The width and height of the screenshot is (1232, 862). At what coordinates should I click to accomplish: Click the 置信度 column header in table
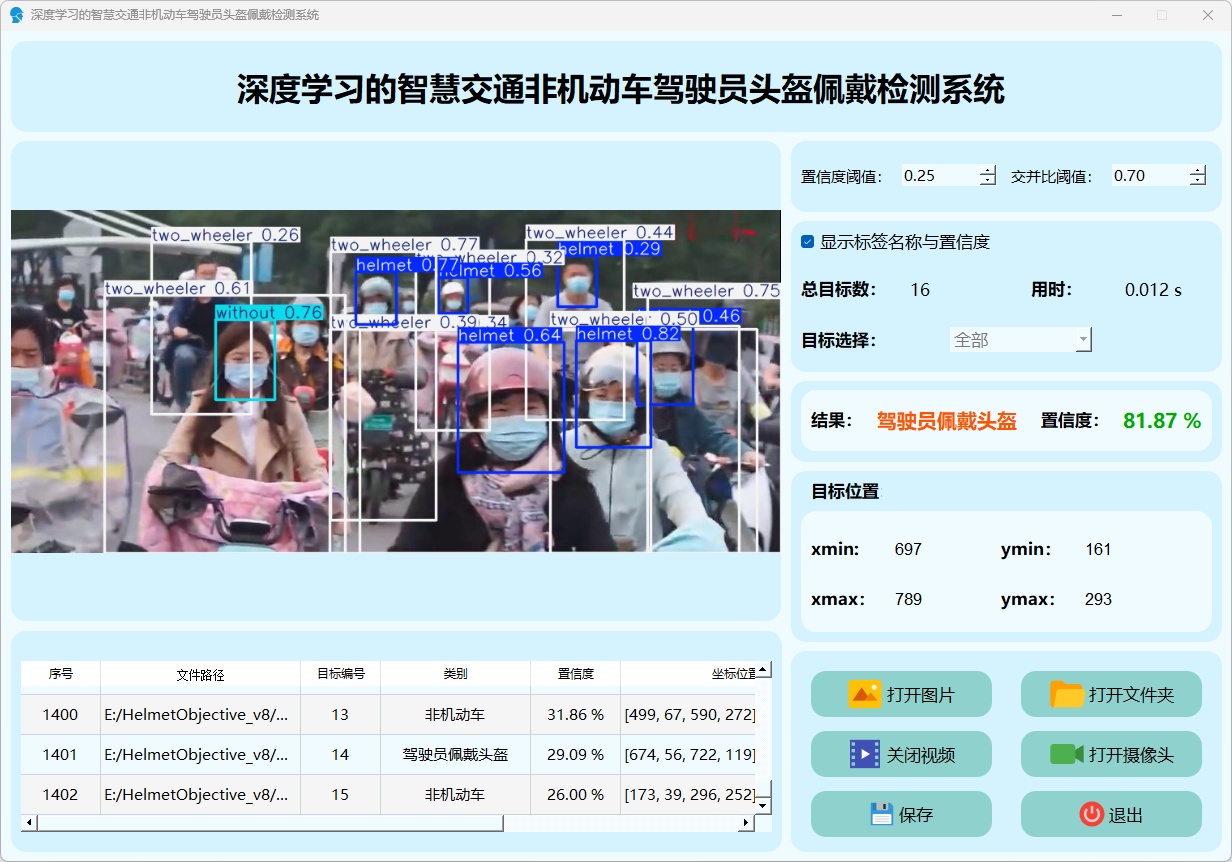575,674
